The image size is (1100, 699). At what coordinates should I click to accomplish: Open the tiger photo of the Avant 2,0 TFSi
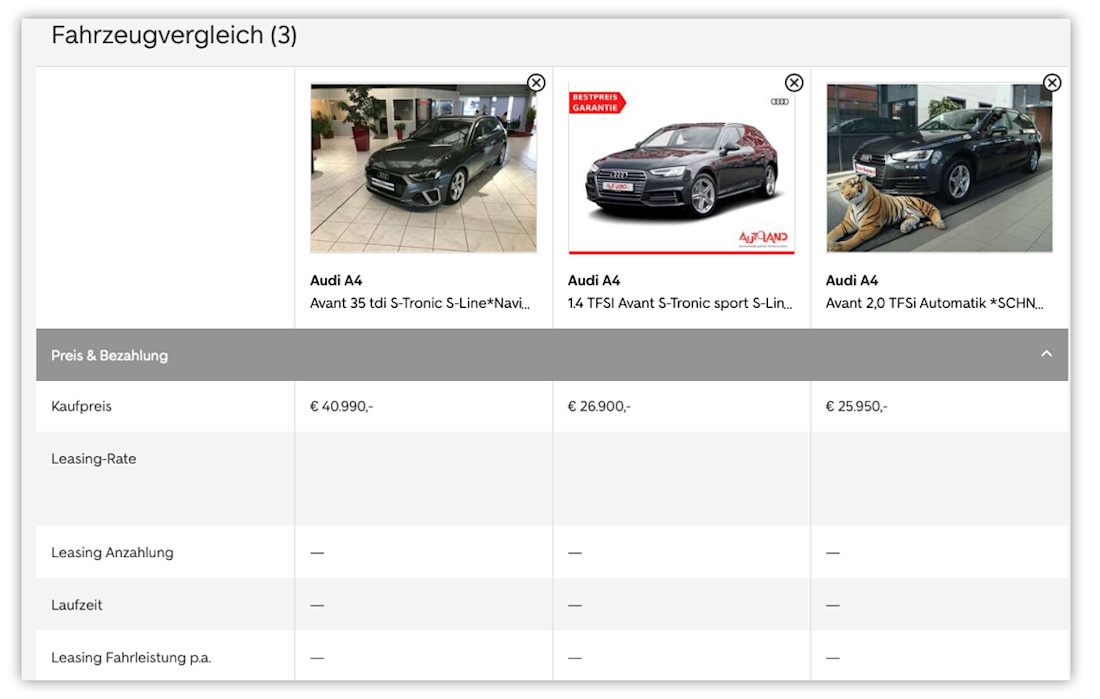[x=939, y=168]
